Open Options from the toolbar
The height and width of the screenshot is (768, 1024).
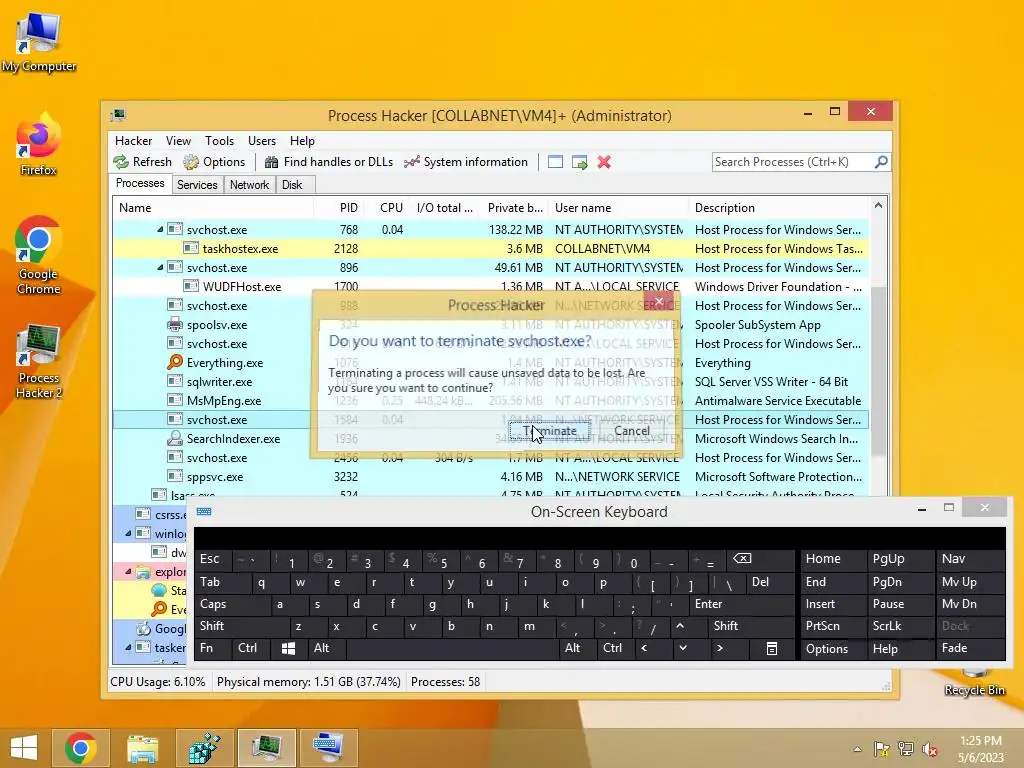pyautogui.click(x=214, y=162)
